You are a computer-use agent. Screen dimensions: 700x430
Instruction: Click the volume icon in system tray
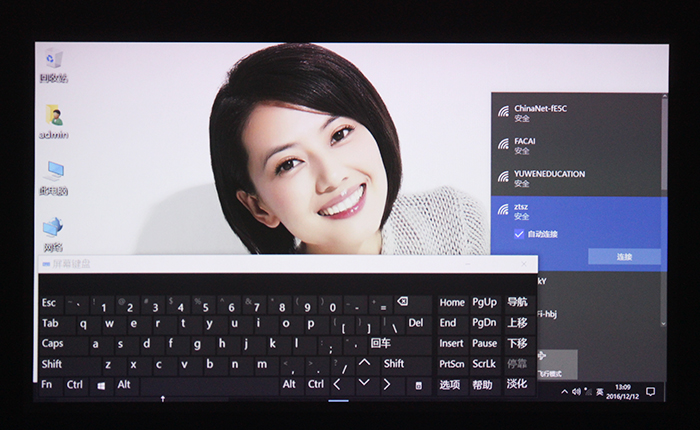coord(577,391)
